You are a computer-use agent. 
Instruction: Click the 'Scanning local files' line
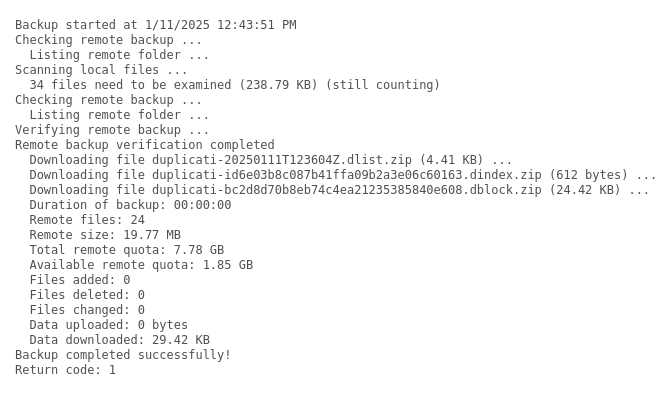pos(101,70)
